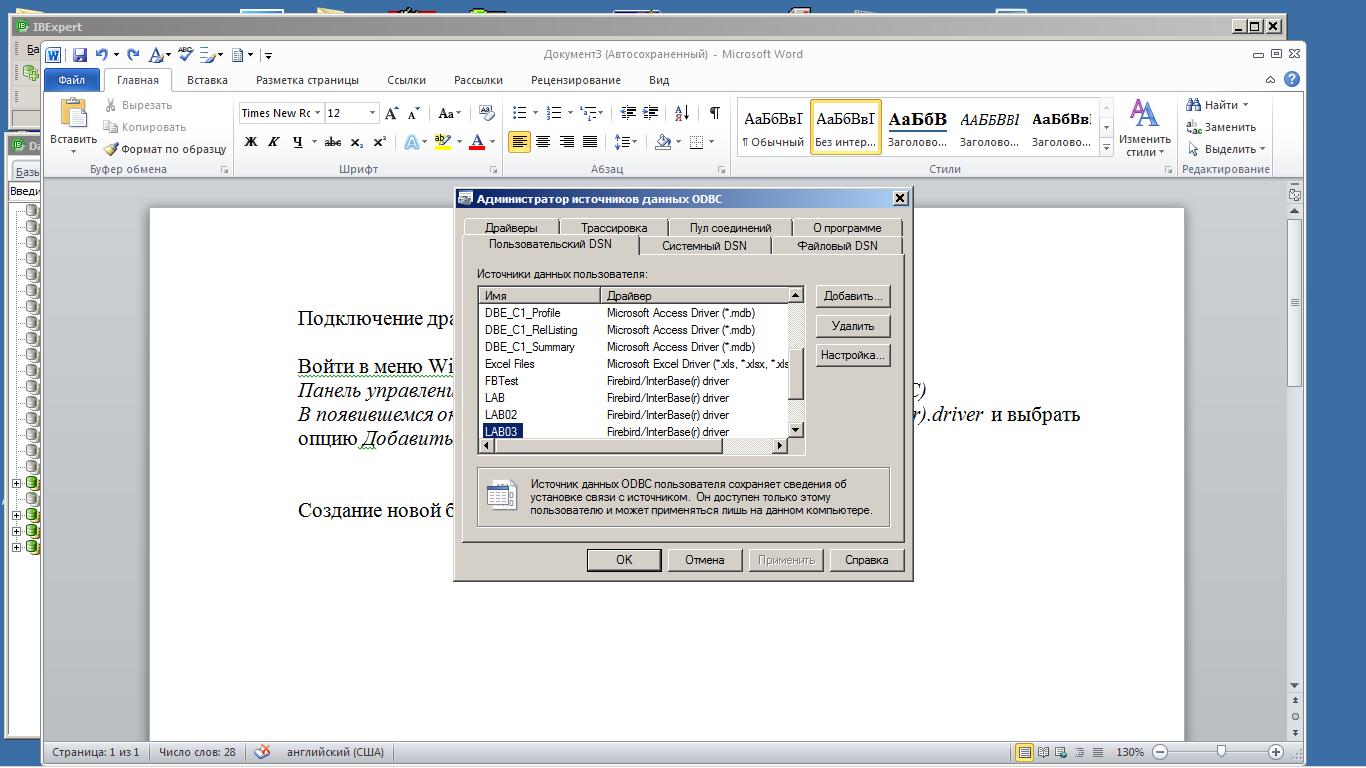Open change case Aa dropdown
Viewport: 1366px width, 768px height.
point(450,113)
